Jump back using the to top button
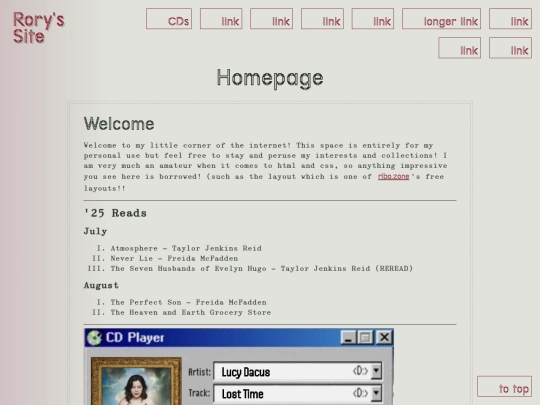540x405 pixels. (504, 386)
